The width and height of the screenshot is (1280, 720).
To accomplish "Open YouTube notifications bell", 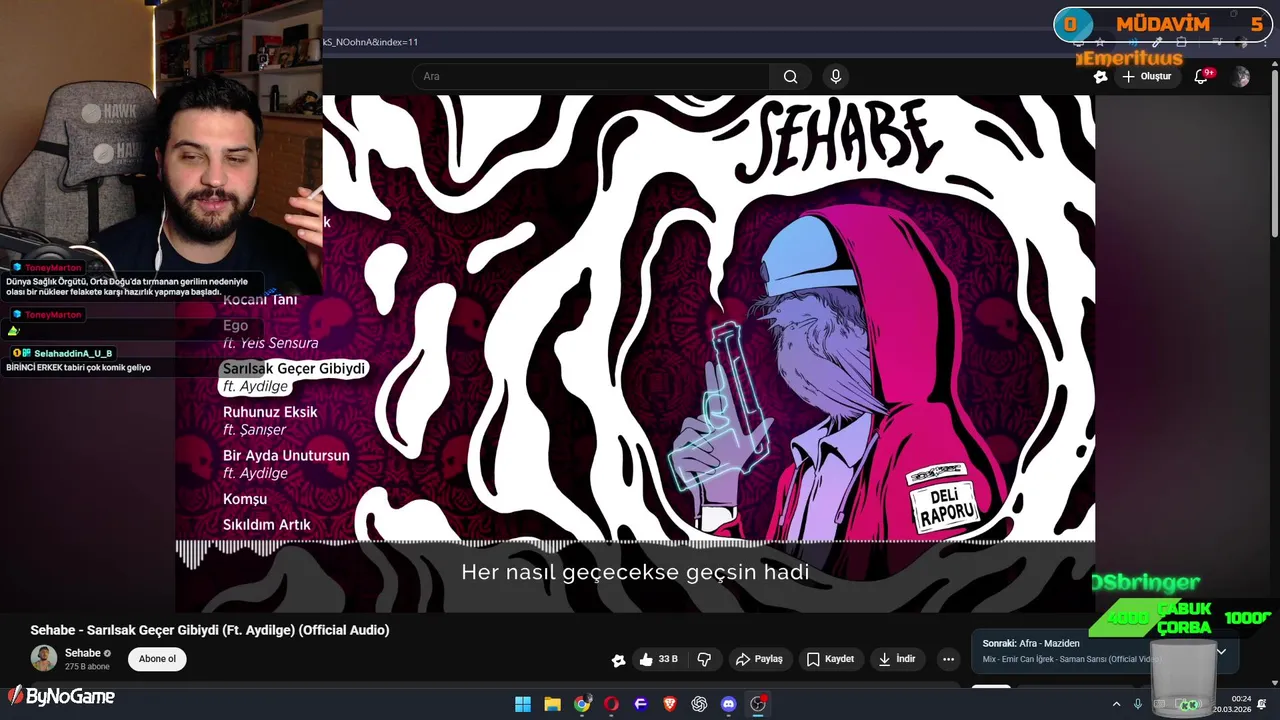I will tap(1202, 77).
